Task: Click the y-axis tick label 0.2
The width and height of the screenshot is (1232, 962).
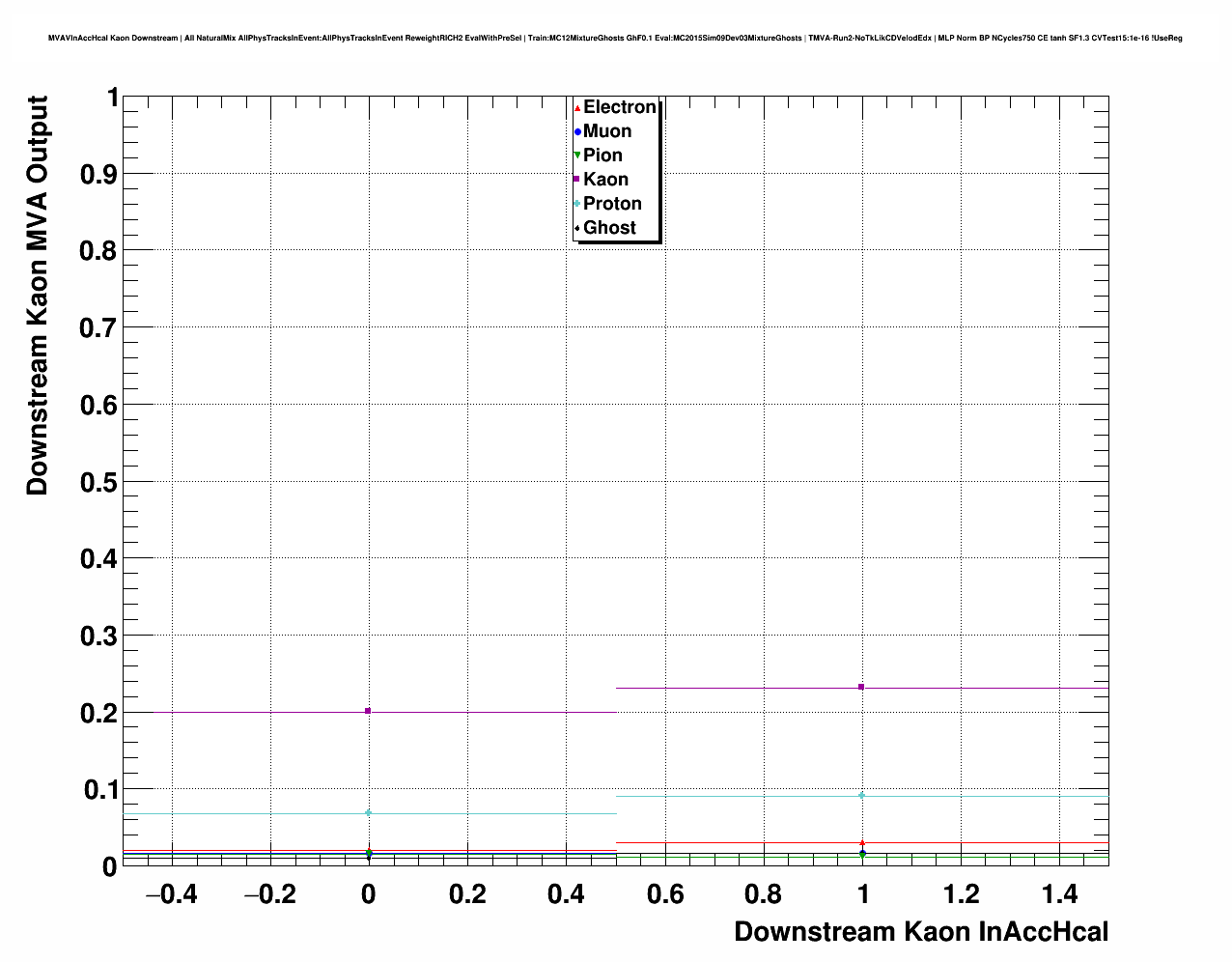Action: (100, 713)
